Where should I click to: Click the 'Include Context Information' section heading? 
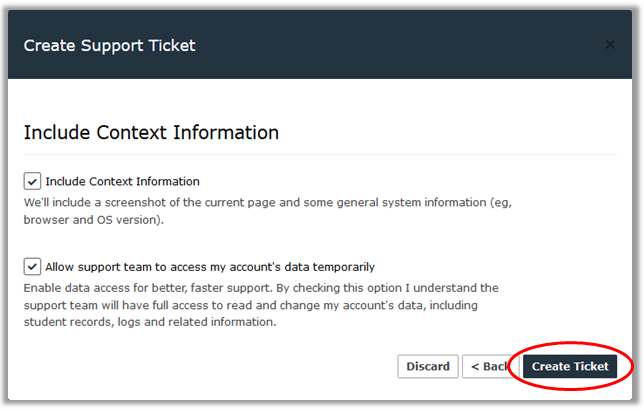coord(151,132)
